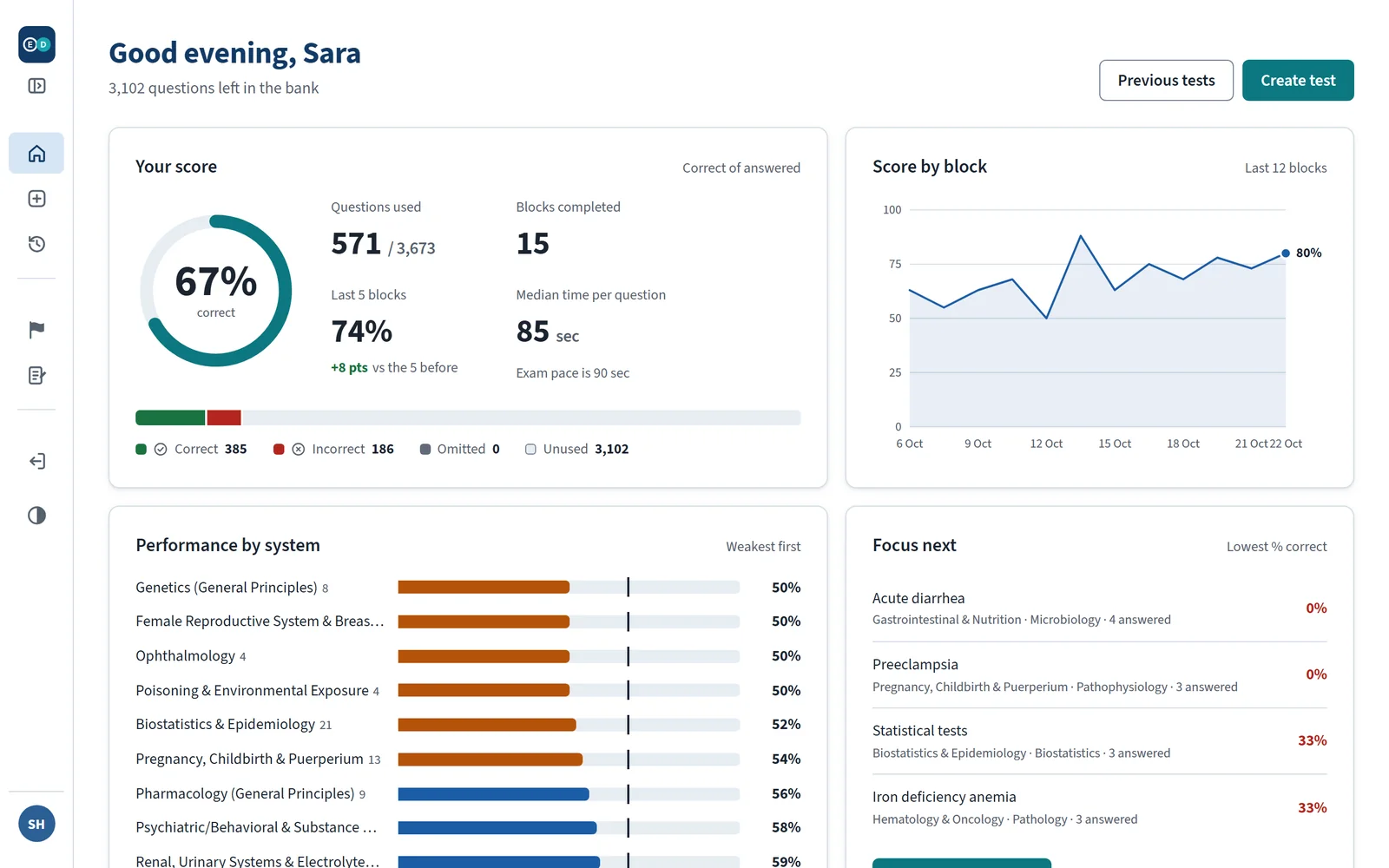Click the Omitted legend swatch
The image size is (1389, 868).
[x=425, y=449]
